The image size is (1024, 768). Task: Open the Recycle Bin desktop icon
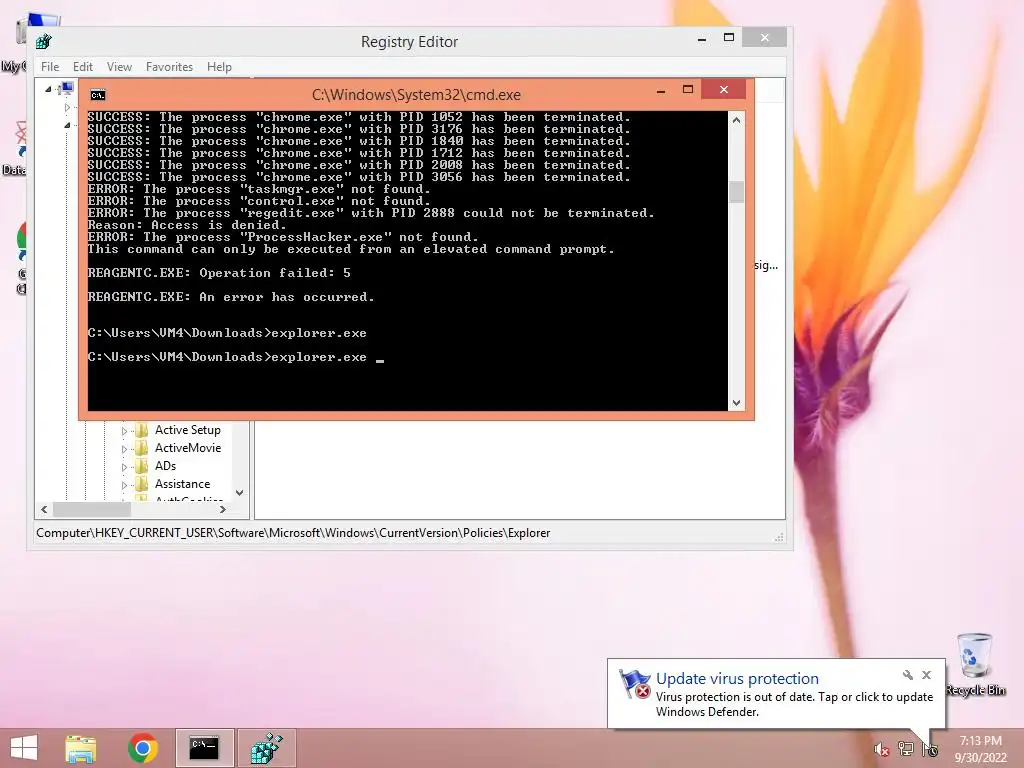[975, 664]
